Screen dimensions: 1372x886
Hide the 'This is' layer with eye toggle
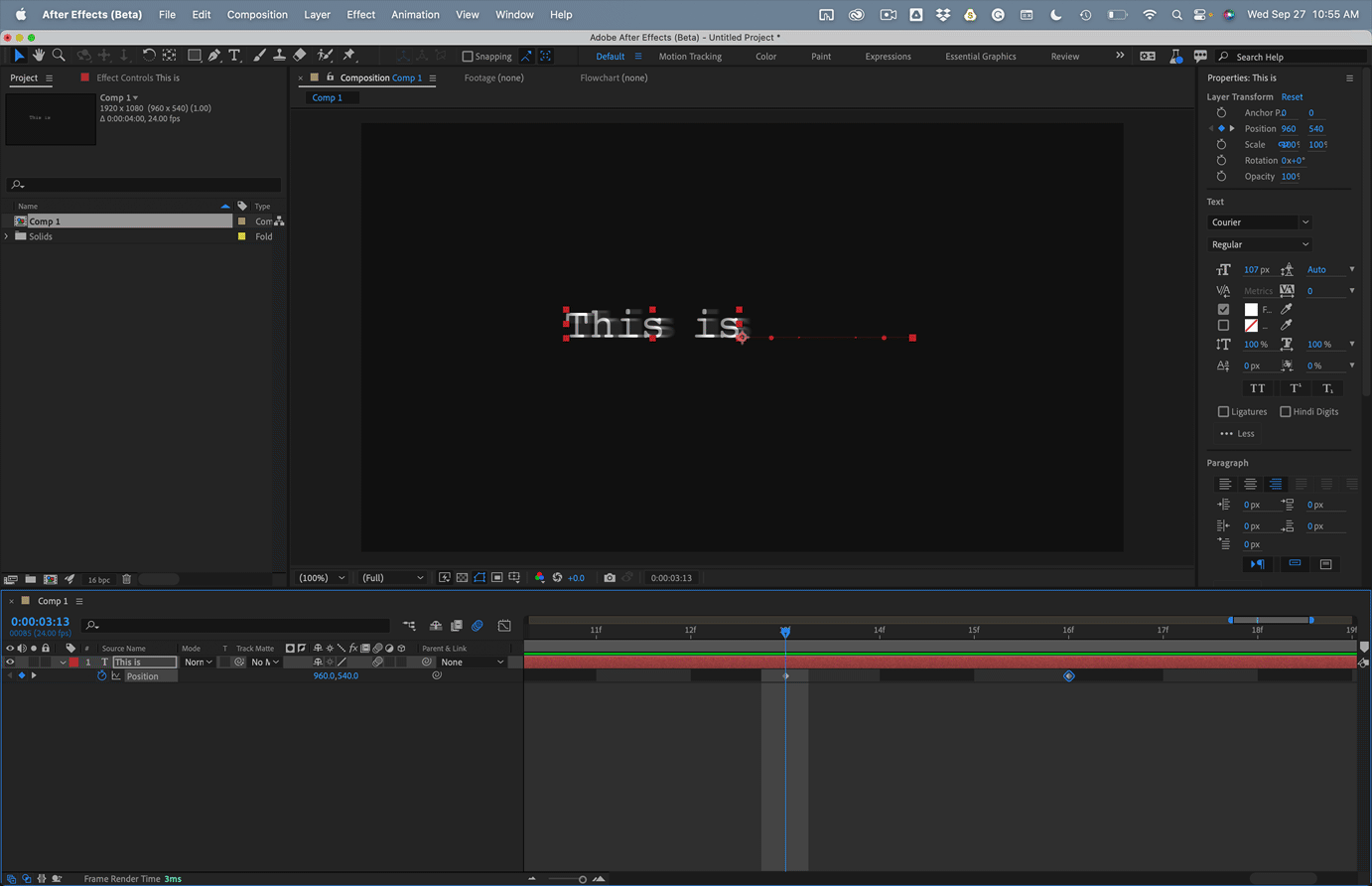[x=10, y=662]
